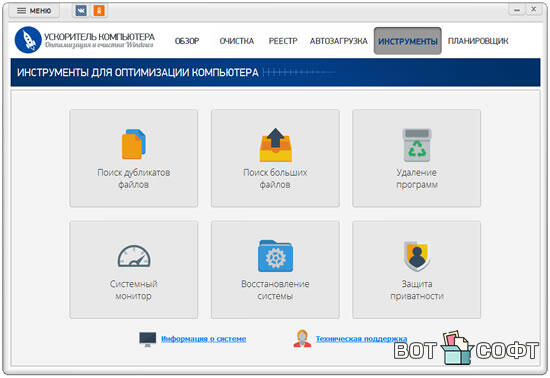Open Удаление программ label
The height and width of the screenshot is (378, 550).
pos(417,178)
